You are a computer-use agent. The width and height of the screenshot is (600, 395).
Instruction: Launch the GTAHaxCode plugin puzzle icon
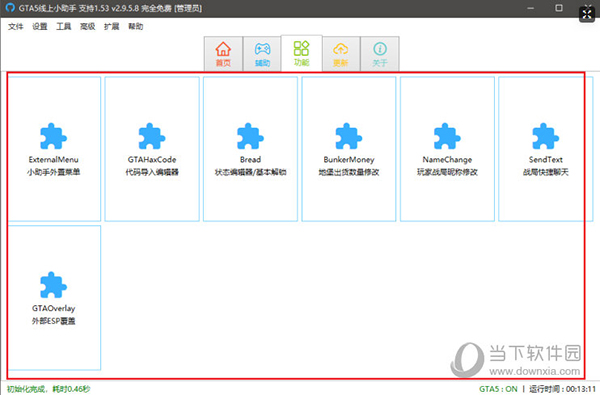[x=152, y=136]
